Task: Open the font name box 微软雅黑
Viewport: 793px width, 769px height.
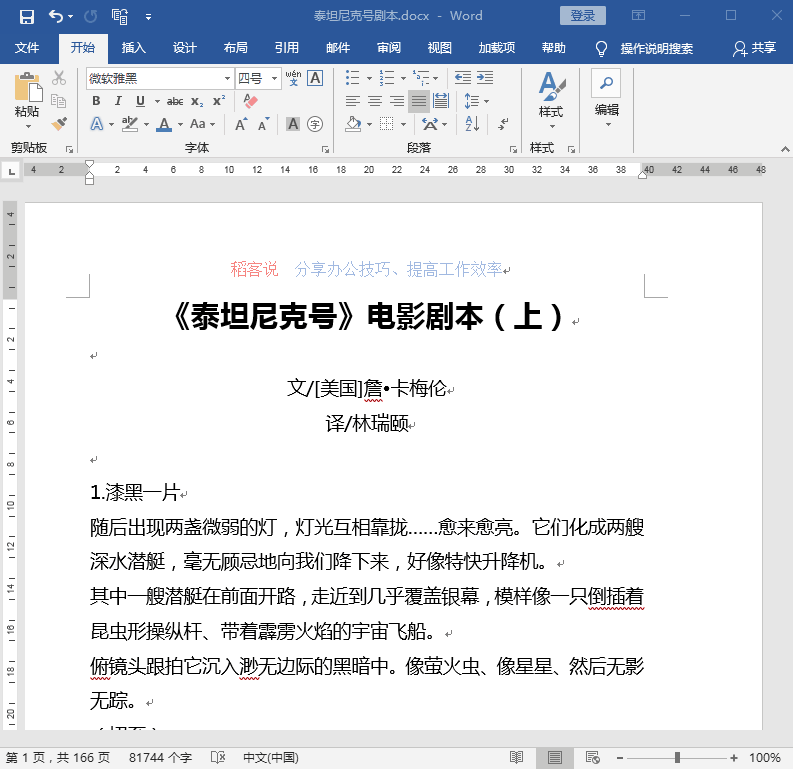Action: 160,78
